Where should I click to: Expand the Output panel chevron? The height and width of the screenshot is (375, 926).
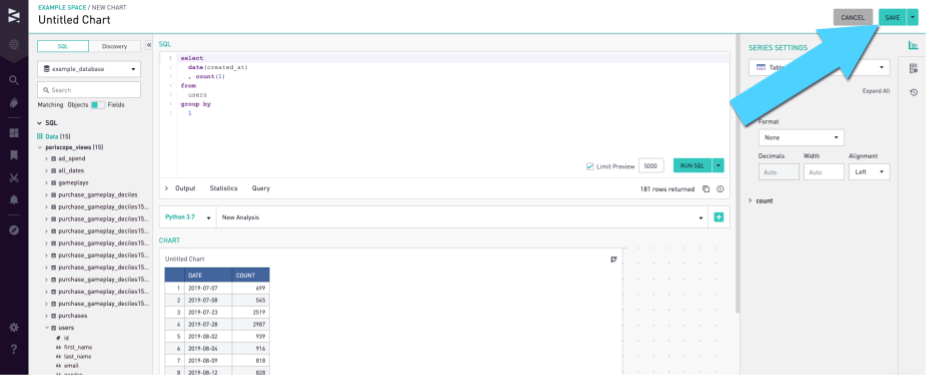point(167,188)
